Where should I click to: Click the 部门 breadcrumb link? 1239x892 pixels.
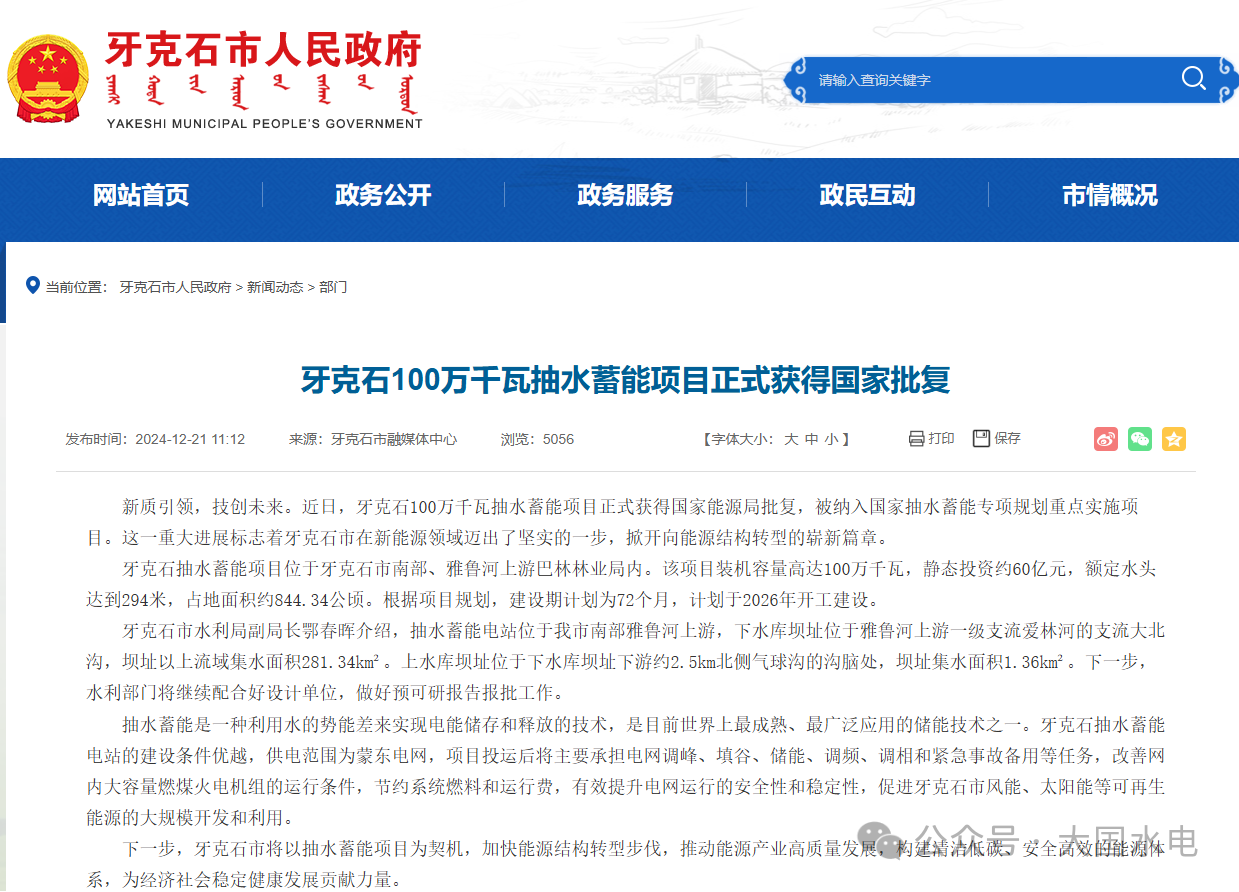click(x=333, y=287)
